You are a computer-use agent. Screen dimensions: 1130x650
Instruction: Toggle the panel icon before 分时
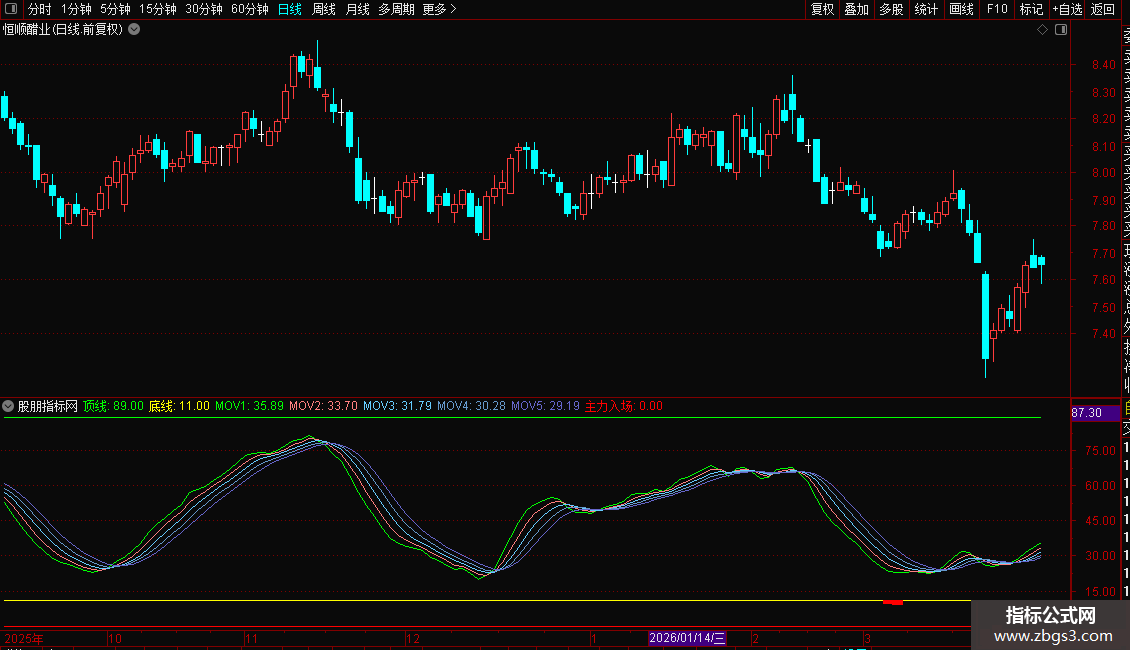point(11,9)
